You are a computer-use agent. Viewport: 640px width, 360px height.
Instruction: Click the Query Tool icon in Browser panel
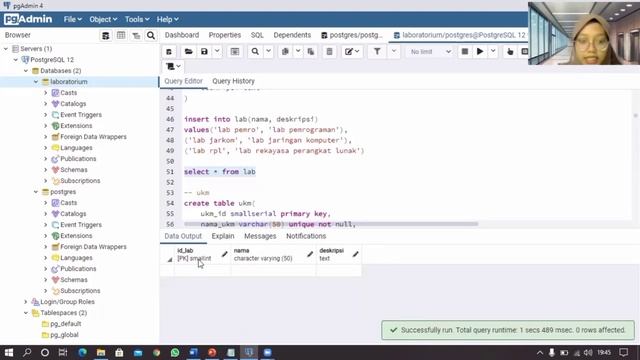(106, 36)
